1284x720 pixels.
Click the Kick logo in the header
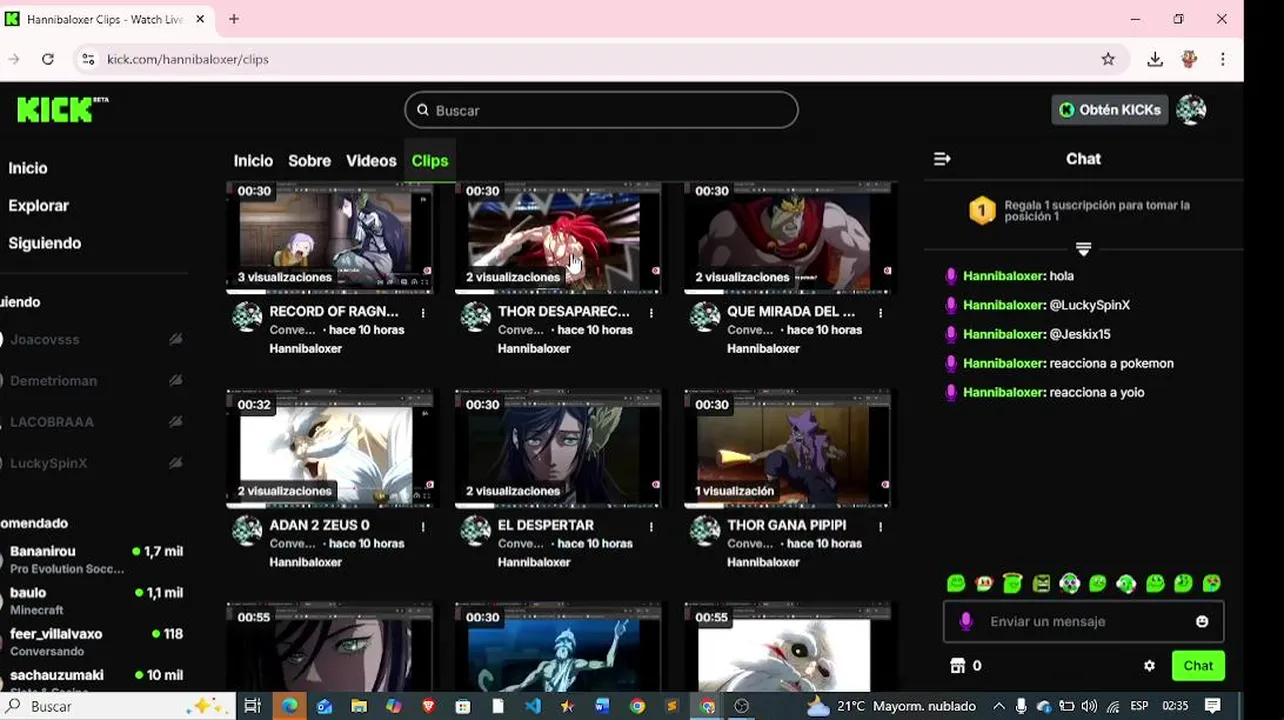62,109
